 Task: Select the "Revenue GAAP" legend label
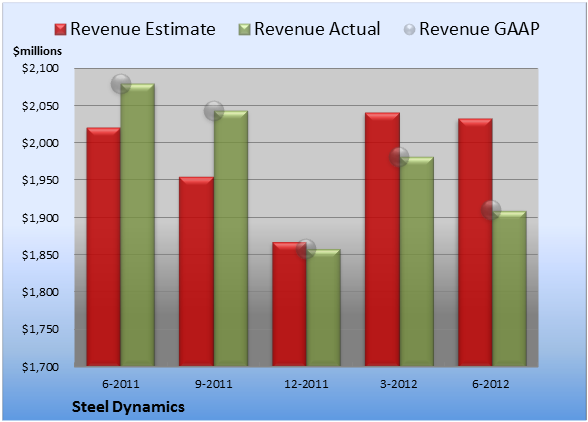[479, 29]
